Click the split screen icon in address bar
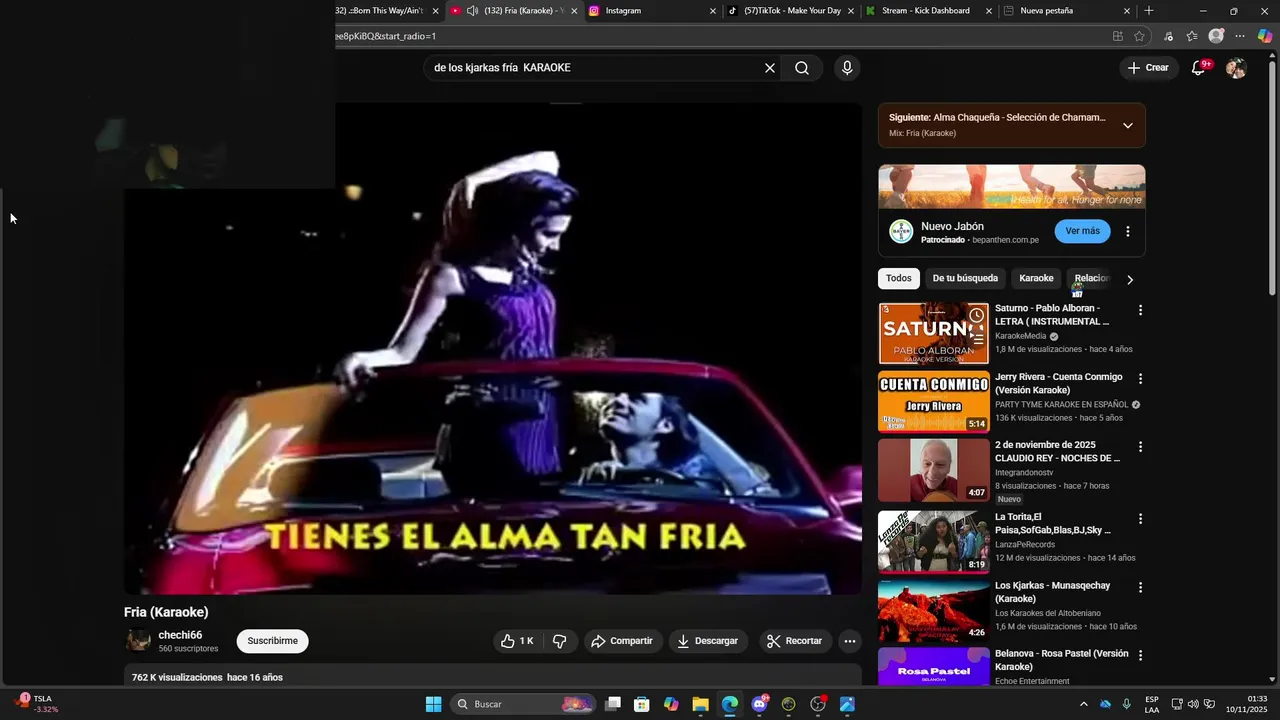1280x720 pixels. click(x=1118, y=36)
